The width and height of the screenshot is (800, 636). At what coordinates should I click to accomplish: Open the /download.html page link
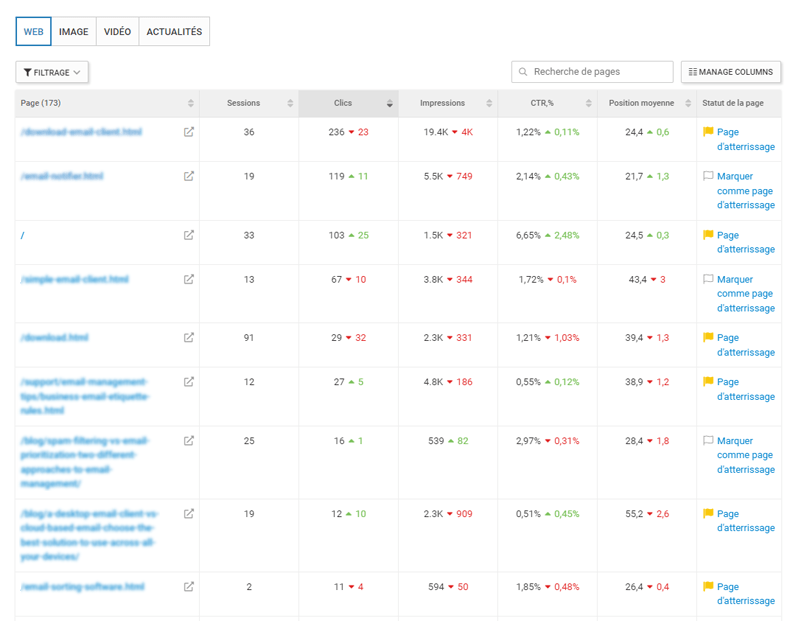click(55, 338)
